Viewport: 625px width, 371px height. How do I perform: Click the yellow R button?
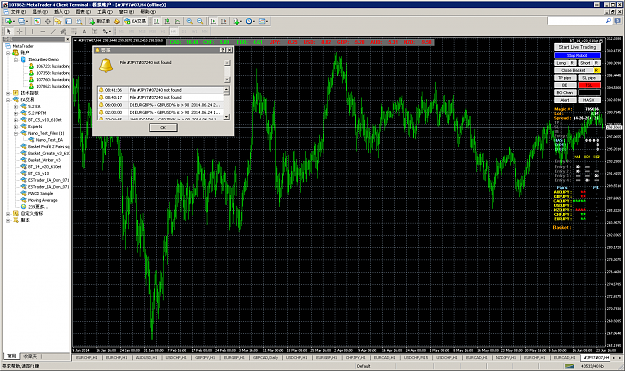coord(597,70)
